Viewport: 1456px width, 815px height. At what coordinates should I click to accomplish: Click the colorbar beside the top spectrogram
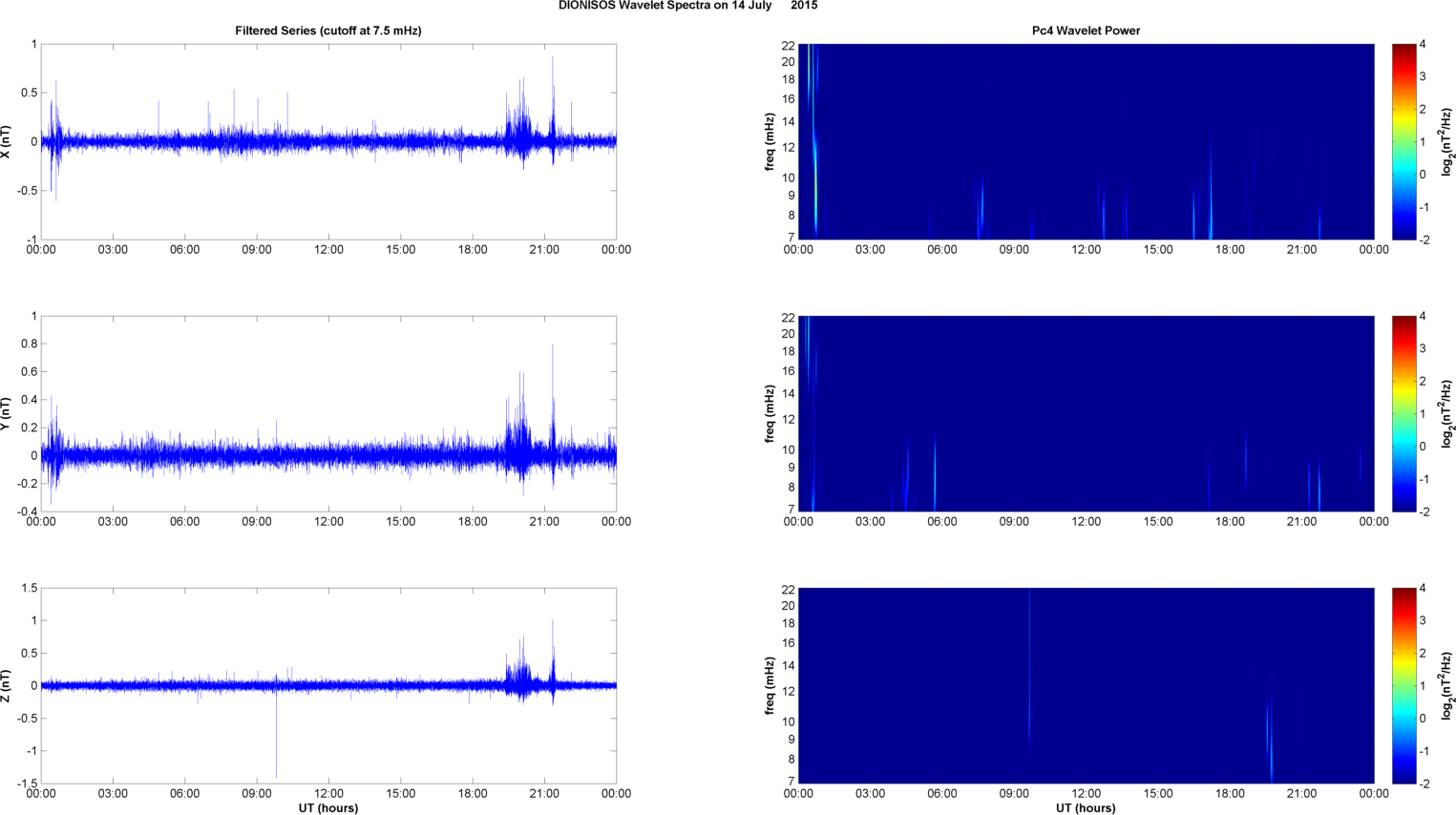(1403, 141)
